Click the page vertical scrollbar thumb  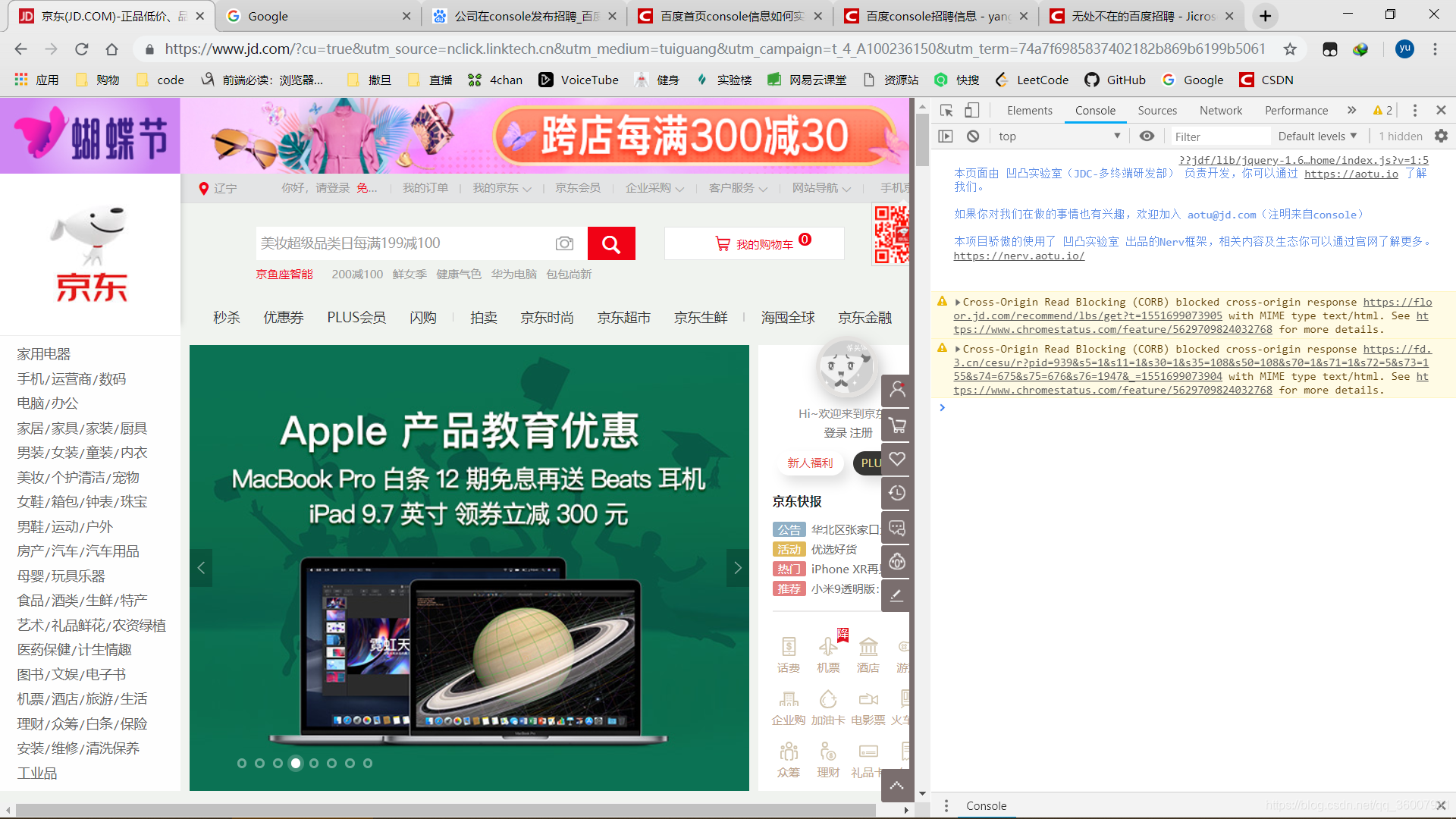pos(922,141)
